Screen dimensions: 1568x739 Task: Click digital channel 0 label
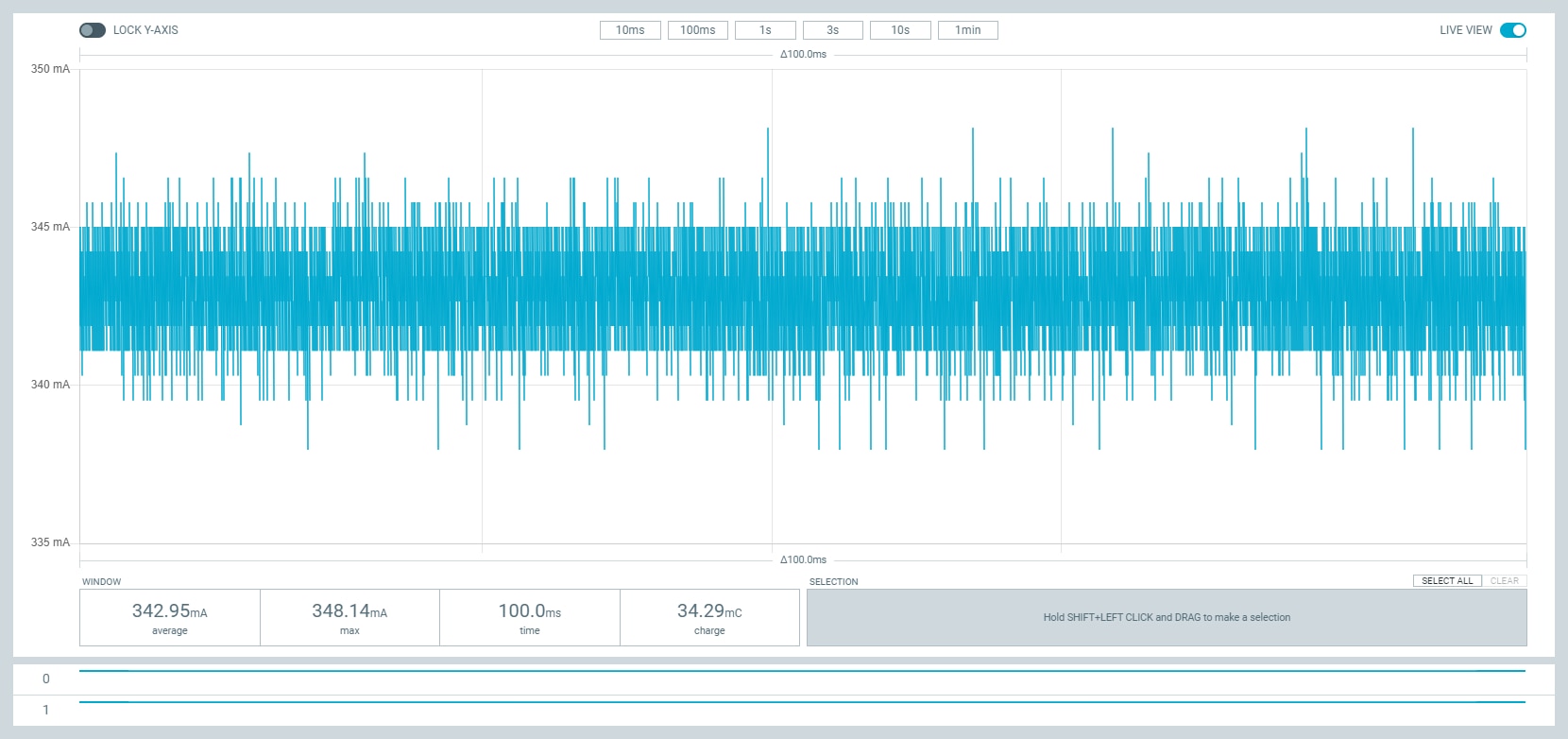[45, 679]
